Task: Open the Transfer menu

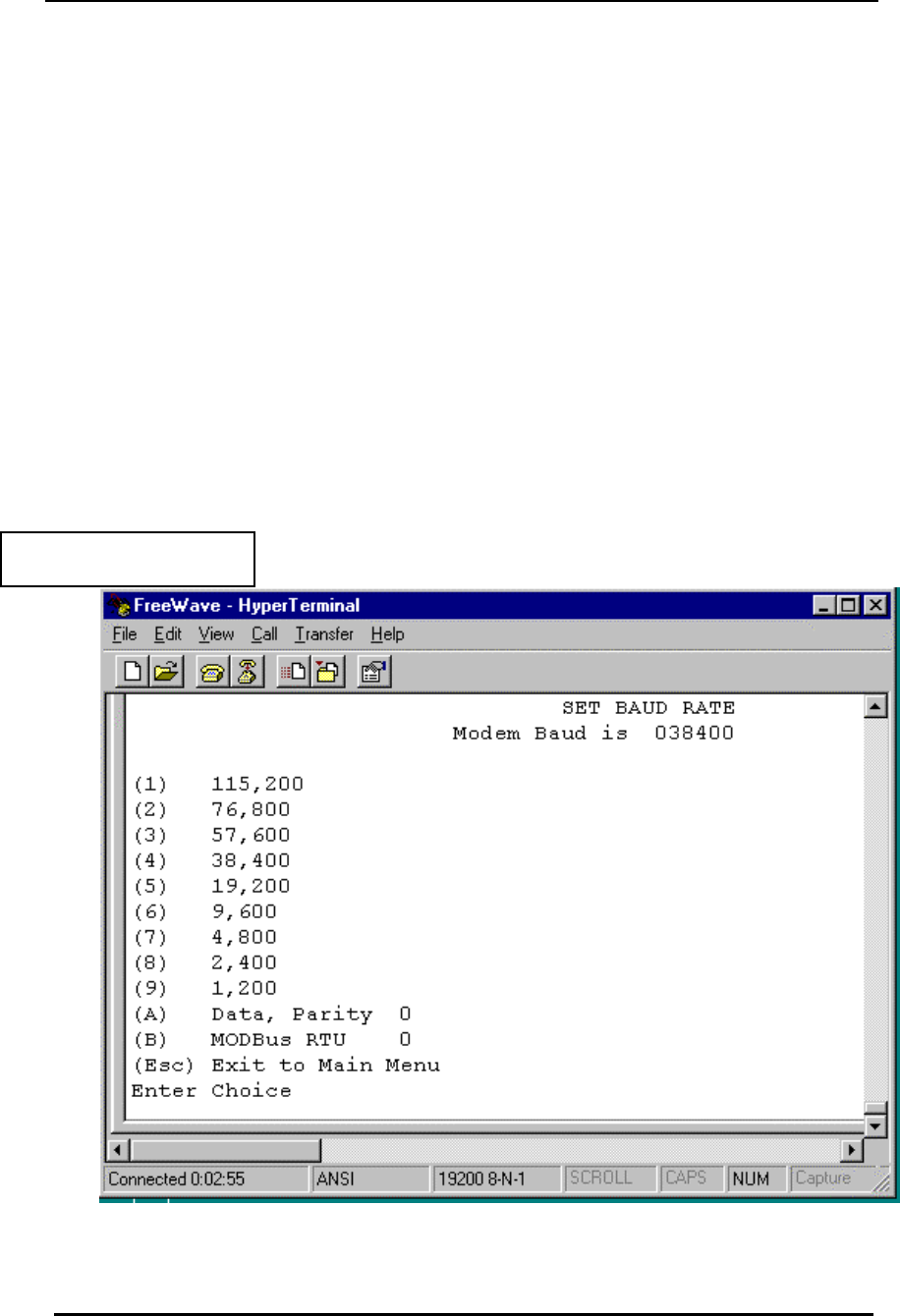Action: point(324,634)
